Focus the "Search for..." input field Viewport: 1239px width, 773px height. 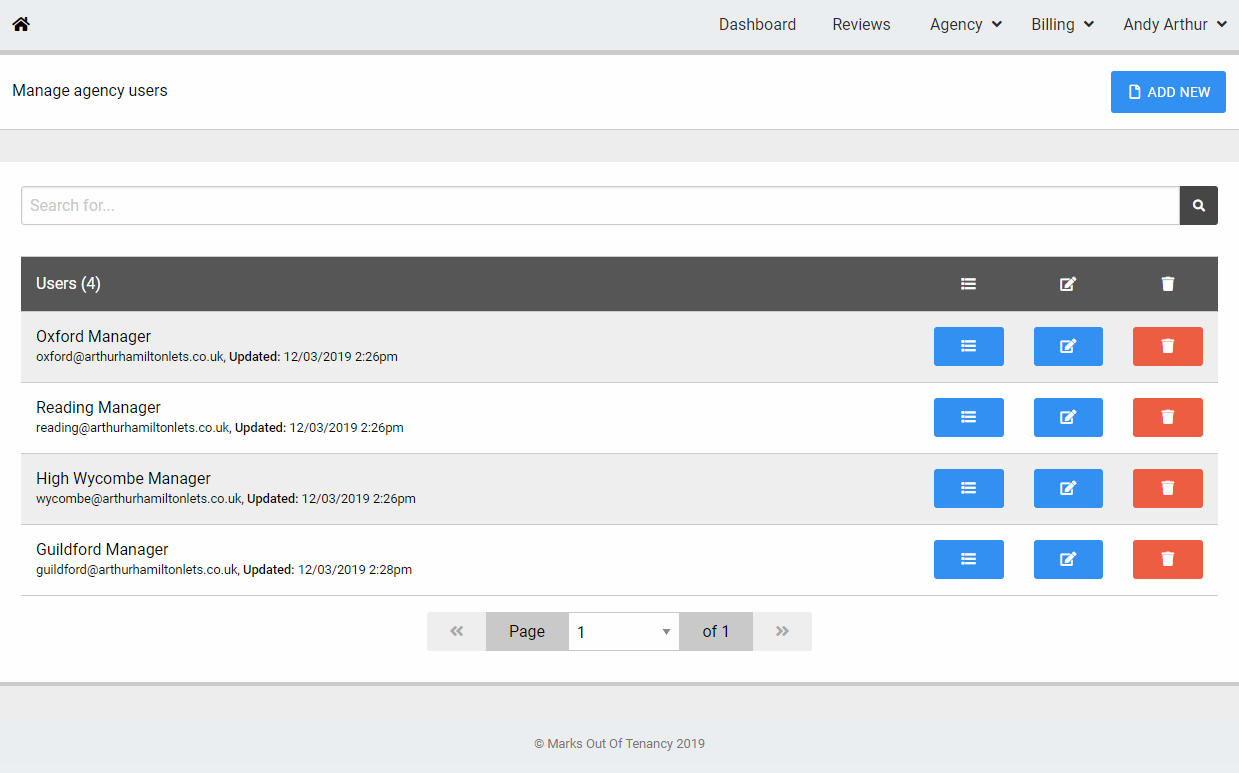tap(600, 206)
